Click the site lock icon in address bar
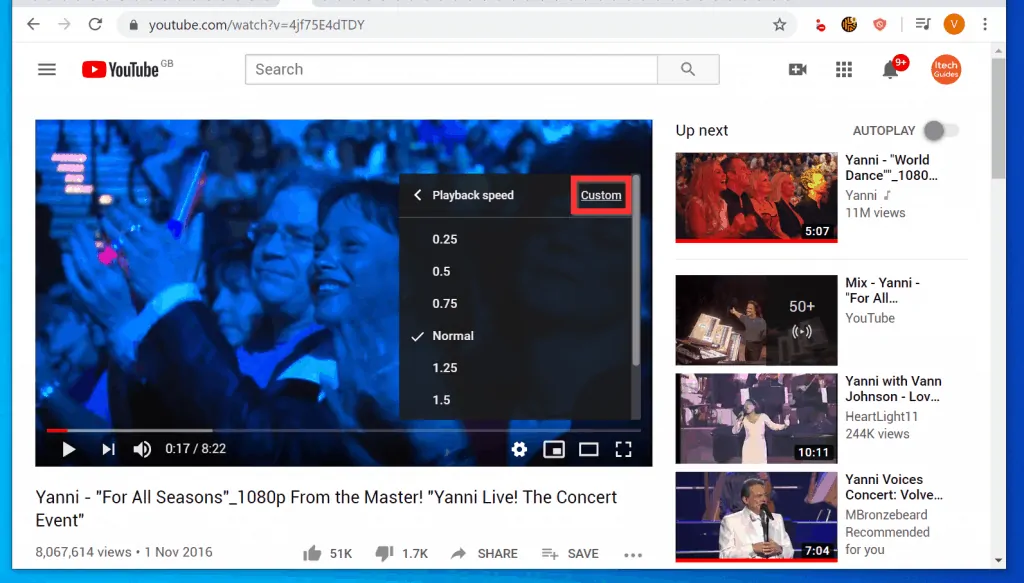Image resolution: width=1024 pixels, height=583 pixels. pos(134,25)
